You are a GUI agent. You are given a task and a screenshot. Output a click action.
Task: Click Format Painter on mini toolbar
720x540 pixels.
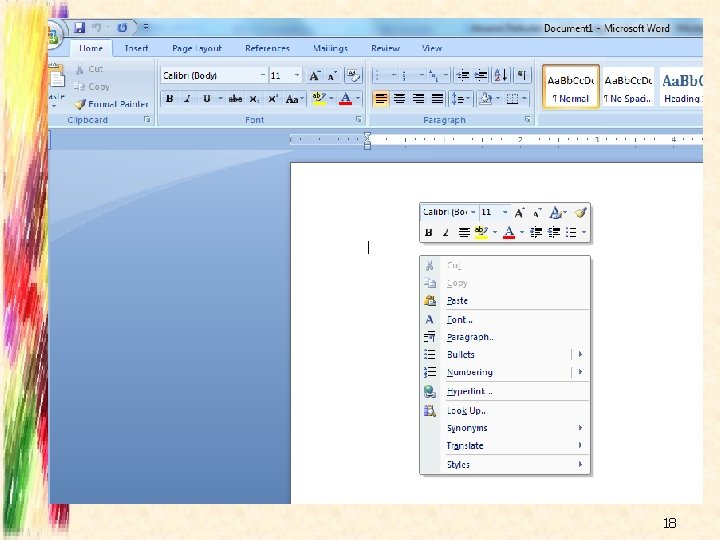coord(580,213)
